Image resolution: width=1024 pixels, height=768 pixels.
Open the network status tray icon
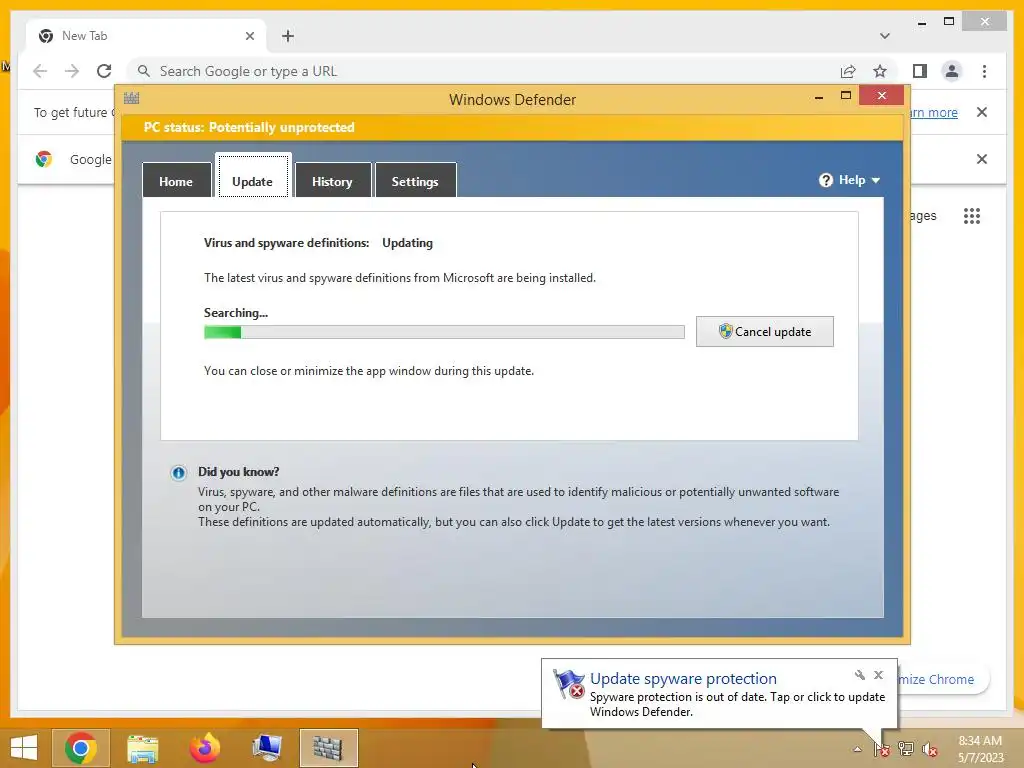tap(906, 749)
